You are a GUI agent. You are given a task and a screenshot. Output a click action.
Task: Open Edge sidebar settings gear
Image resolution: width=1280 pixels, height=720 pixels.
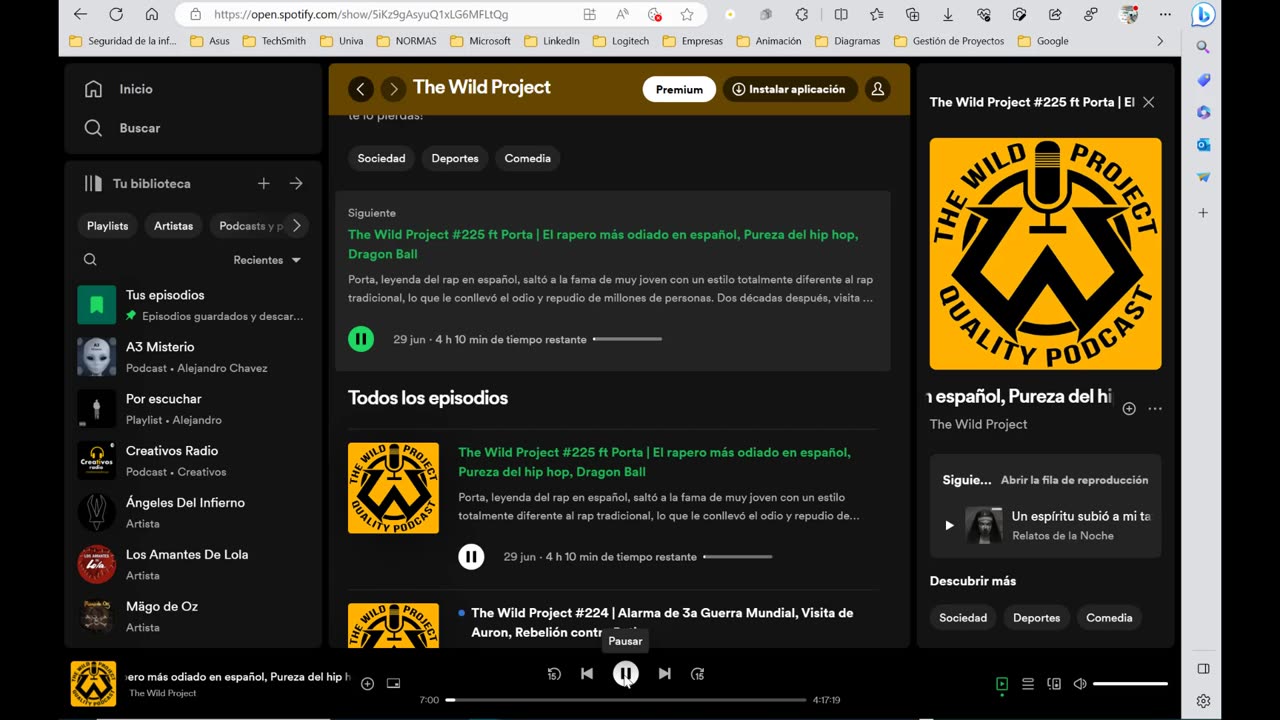(1203, 701)
